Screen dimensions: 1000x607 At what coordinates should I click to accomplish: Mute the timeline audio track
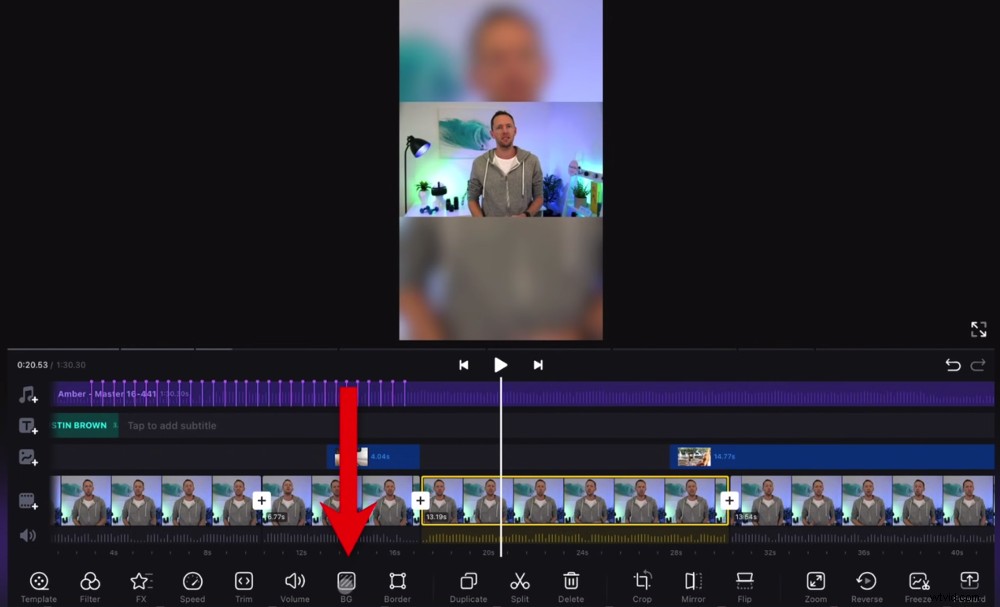(27, 535)
